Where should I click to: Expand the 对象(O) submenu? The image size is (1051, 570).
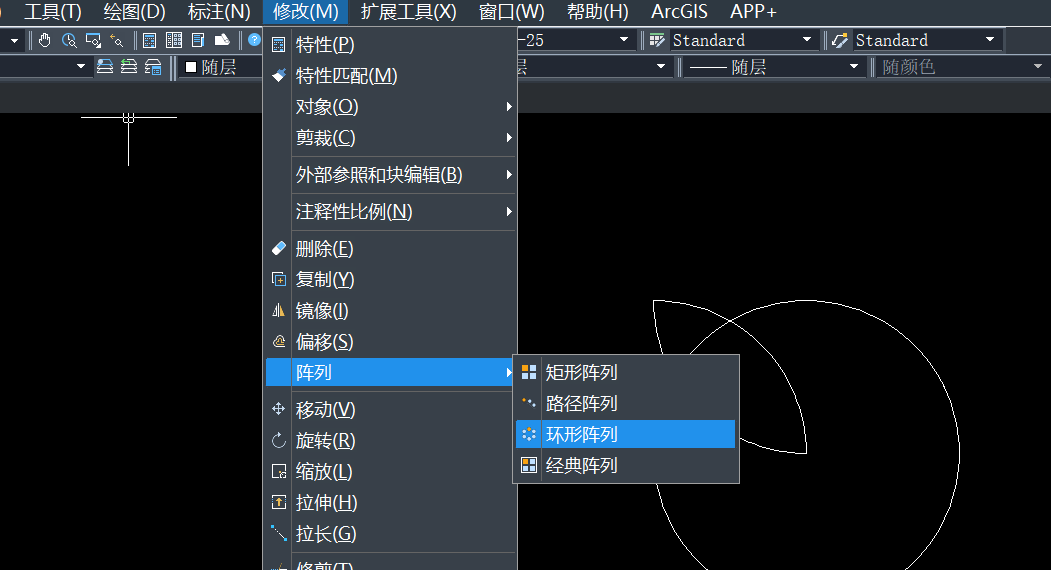coord(391,107)
